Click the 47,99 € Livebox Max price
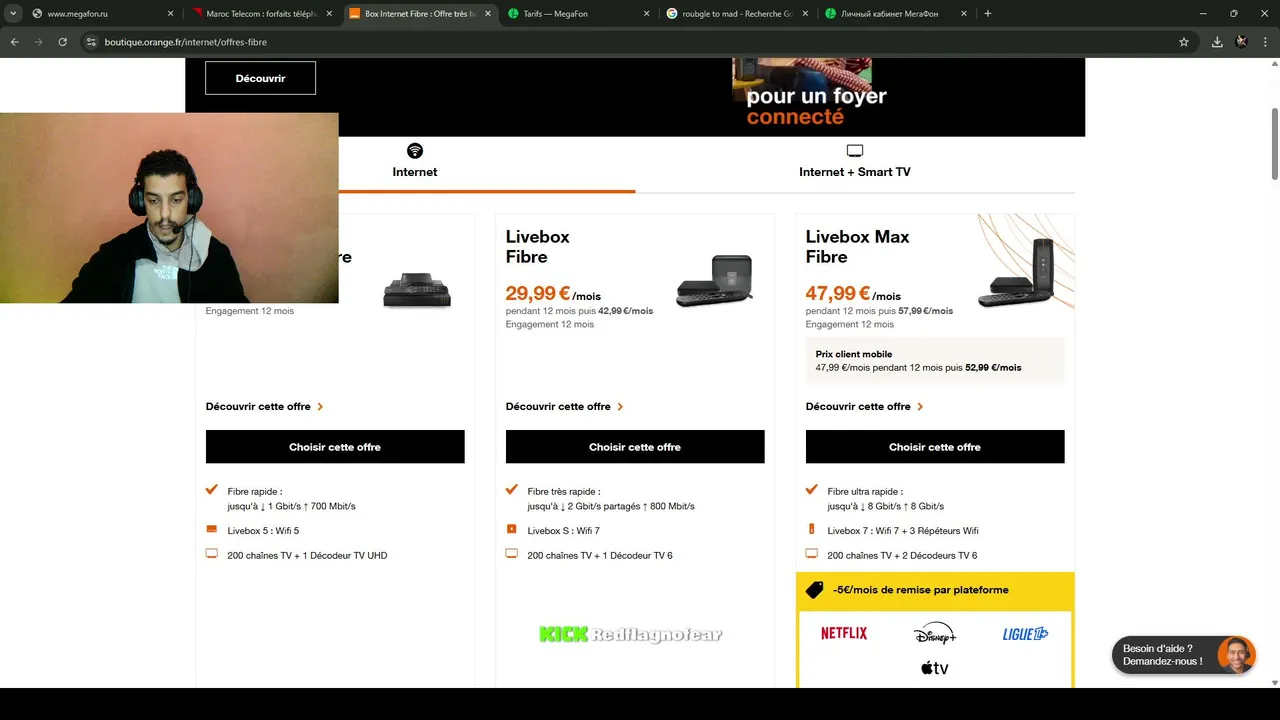The height and width of the screenshot is (720, 1280). 838,293
